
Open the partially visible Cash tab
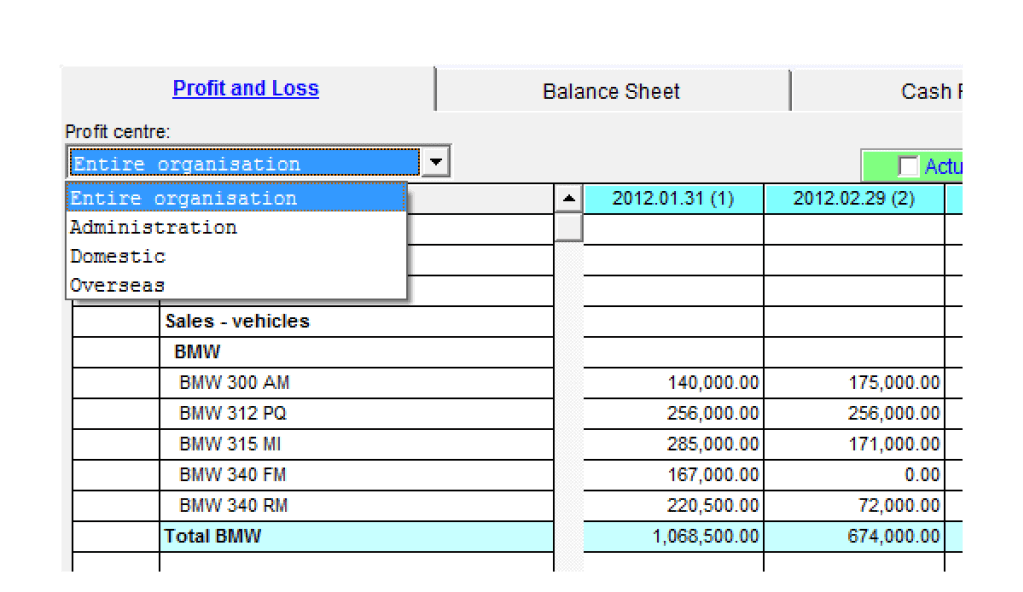[930, 91]
